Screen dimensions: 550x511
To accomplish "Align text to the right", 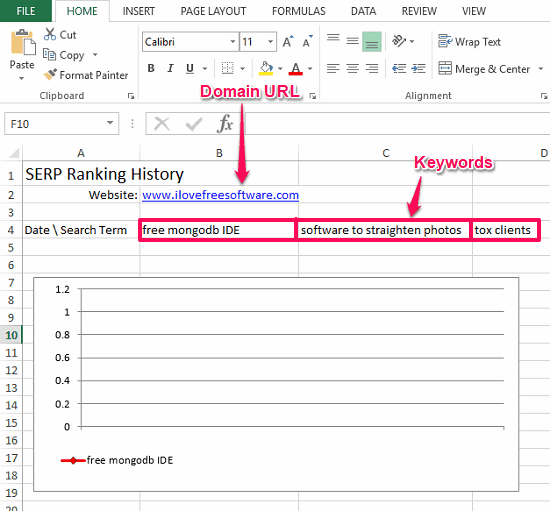I will click(x=371, y=68).
